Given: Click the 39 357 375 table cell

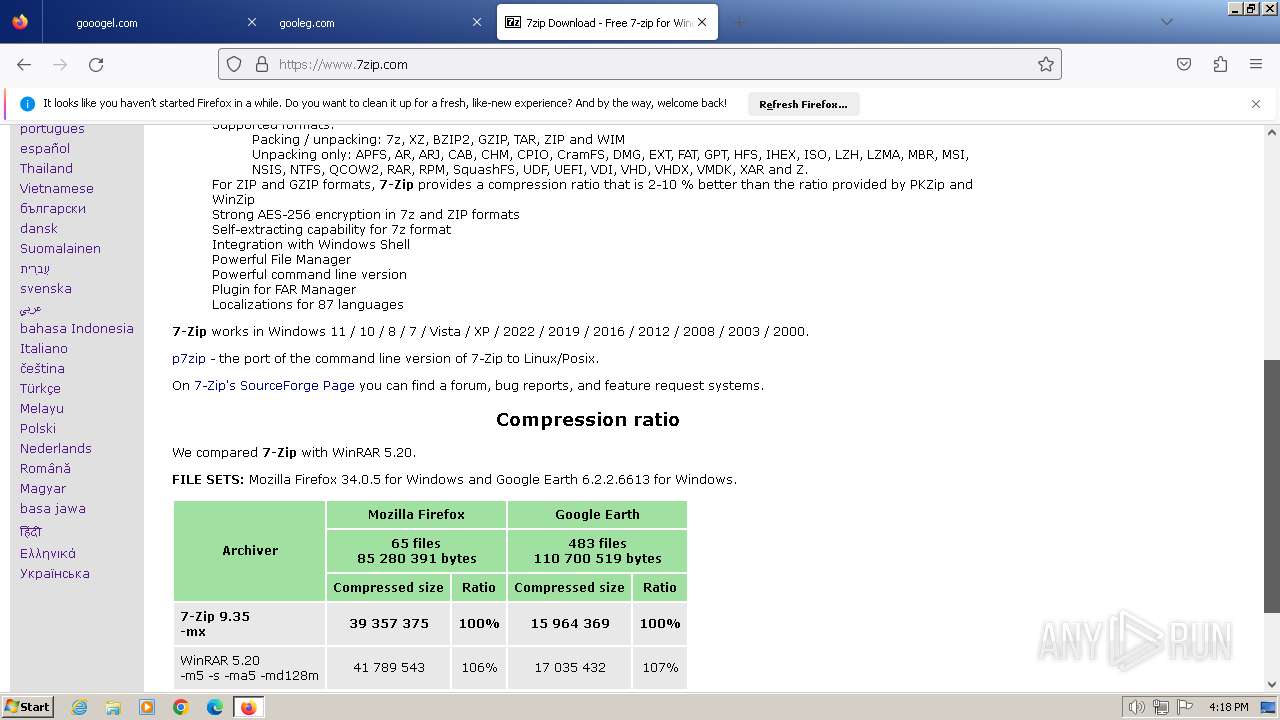Looking at the screenshot, I should 389,623.
